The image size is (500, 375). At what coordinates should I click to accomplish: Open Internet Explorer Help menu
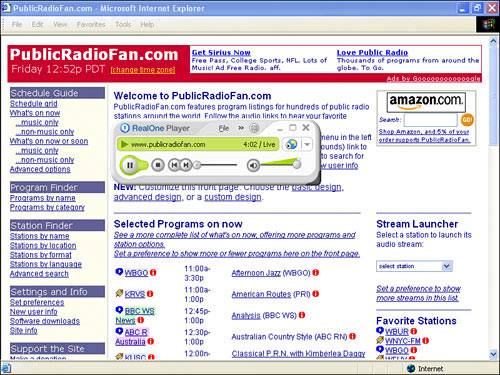point(147,24)
